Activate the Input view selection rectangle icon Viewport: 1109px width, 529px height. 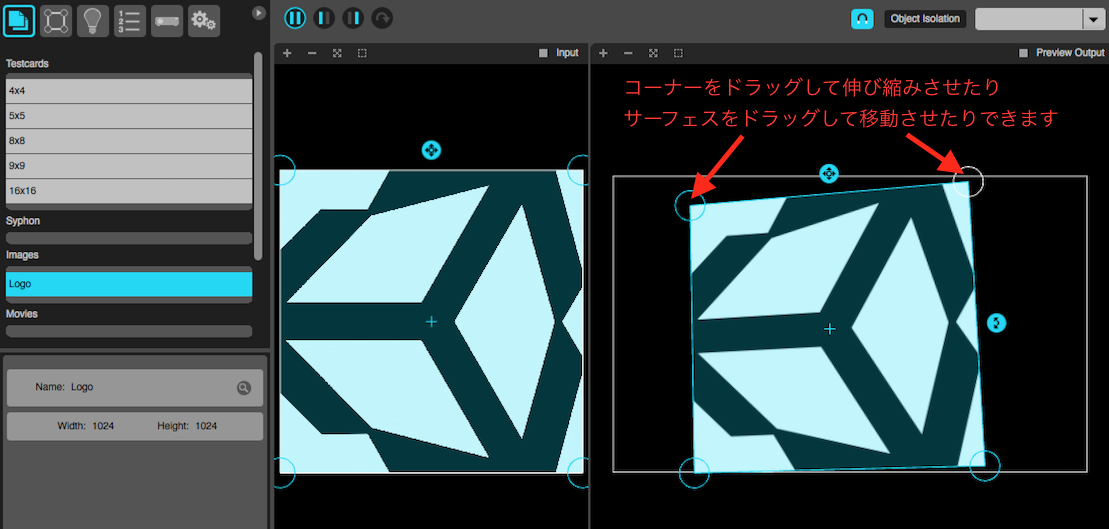(x=361, y=53)
